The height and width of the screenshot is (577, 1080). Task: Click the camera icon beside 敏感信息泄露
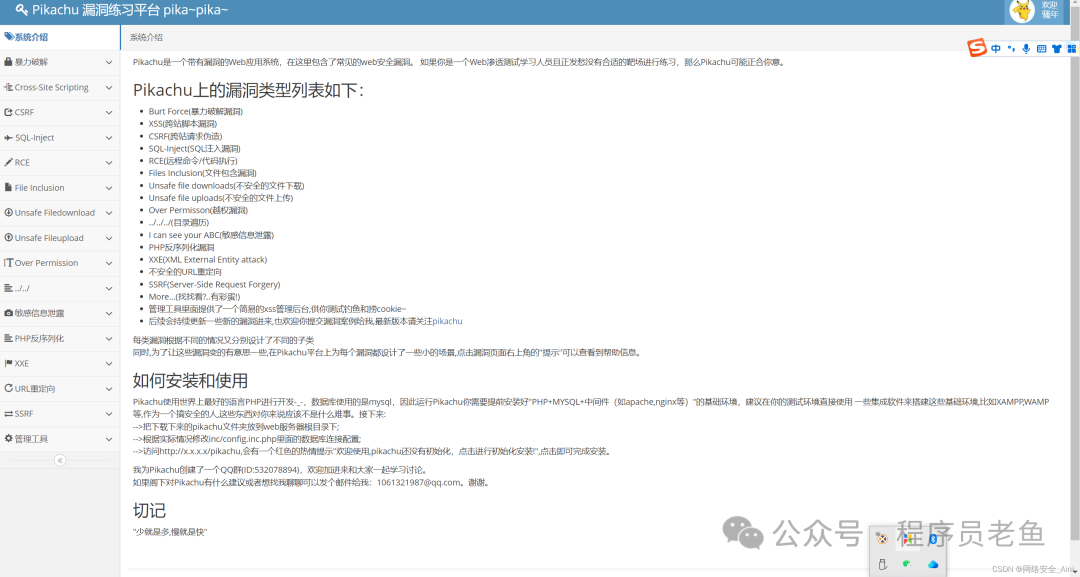8,313
